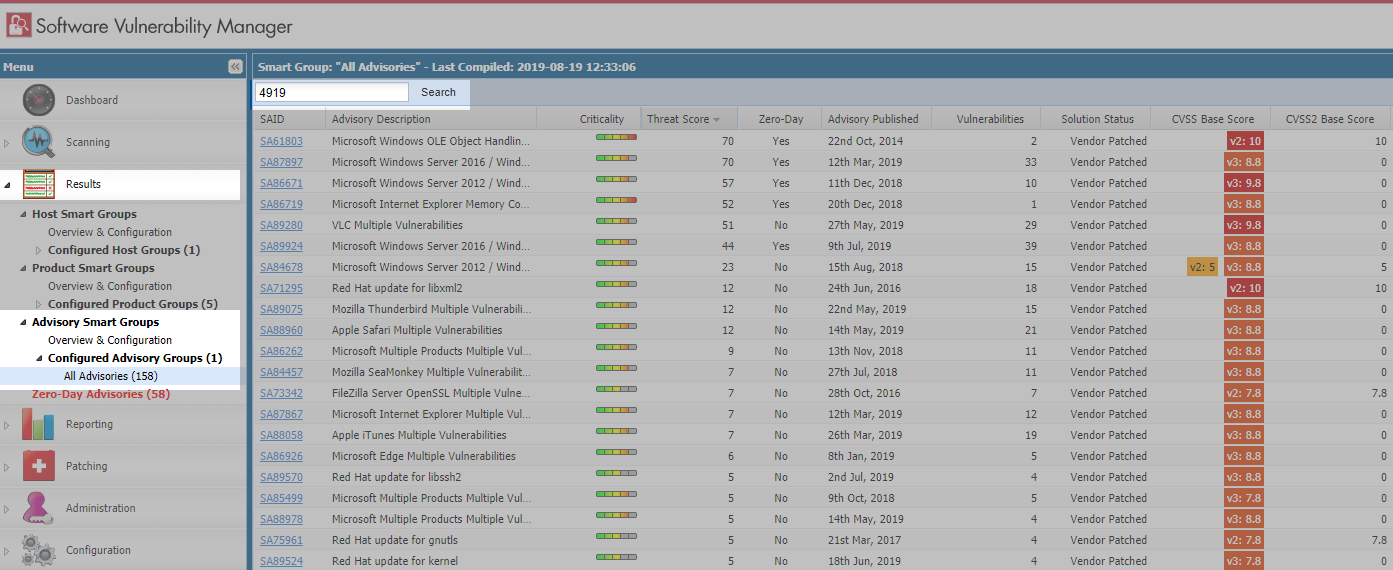The image size is (1393, 570).
Task: Open advisory link SA89924
Action: pos(281,246)
